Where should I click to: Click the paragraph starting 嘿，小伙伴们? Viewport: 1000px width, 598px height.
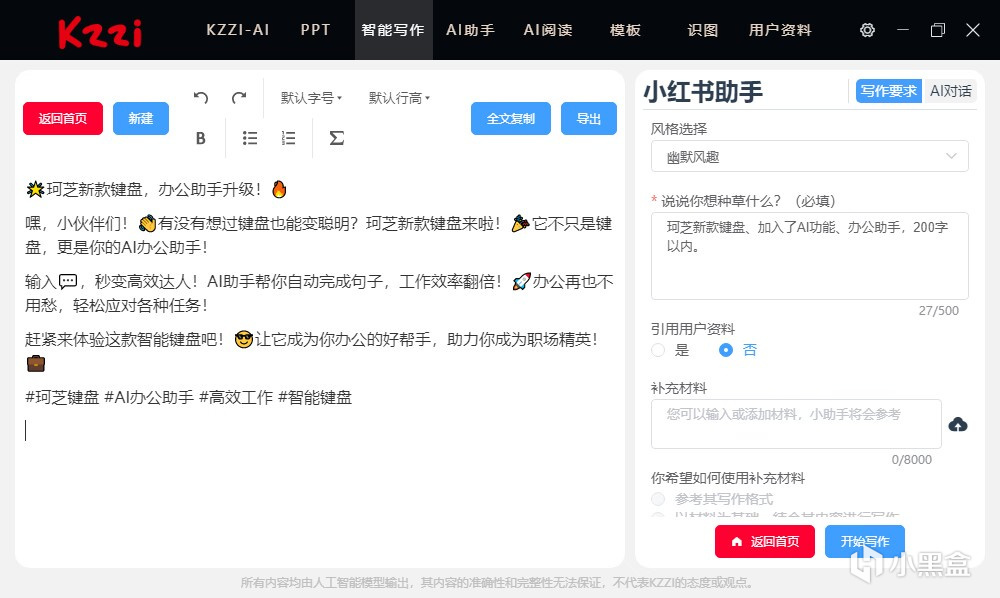tap(318, 235)
